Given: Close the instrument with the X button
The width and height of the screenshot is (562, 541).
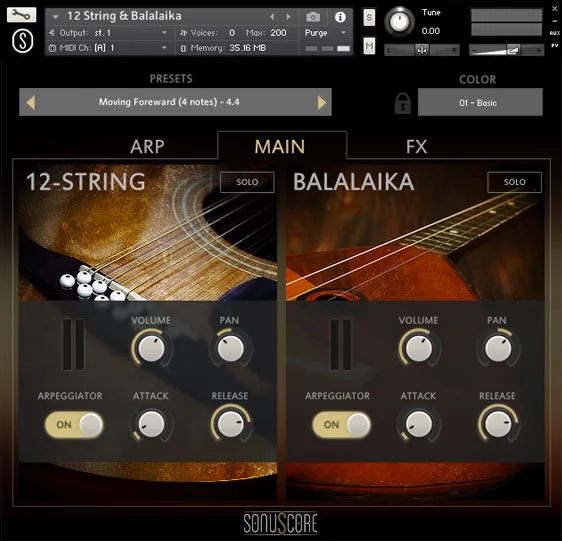Looking at the screenshot, I should click(555, 9).
